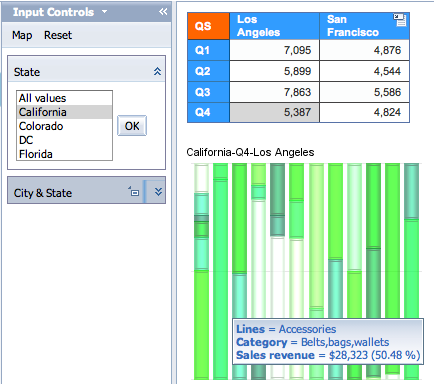The height and width of the screenshot is (384, 434).
Task: Open the Input Controls dropdown arrow
Action: click(104, 12)
